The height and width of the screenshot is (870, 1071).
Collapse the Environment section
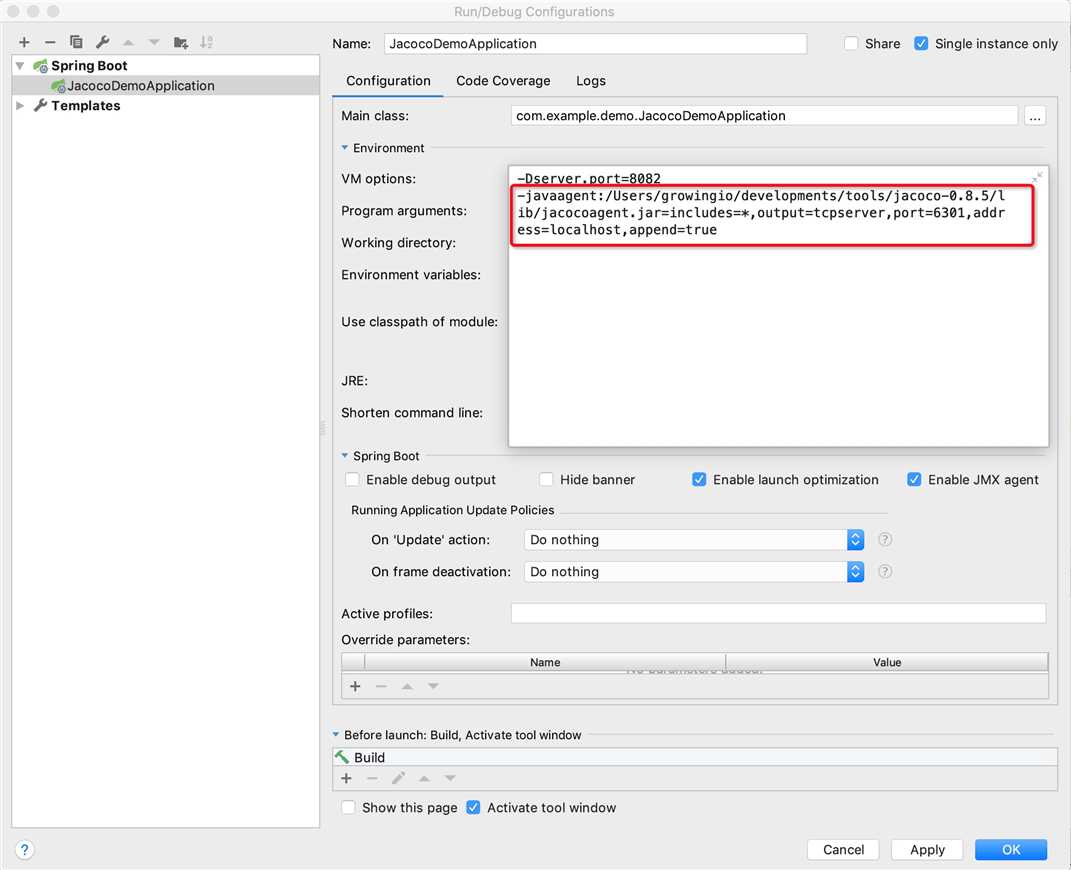point(345,148)
